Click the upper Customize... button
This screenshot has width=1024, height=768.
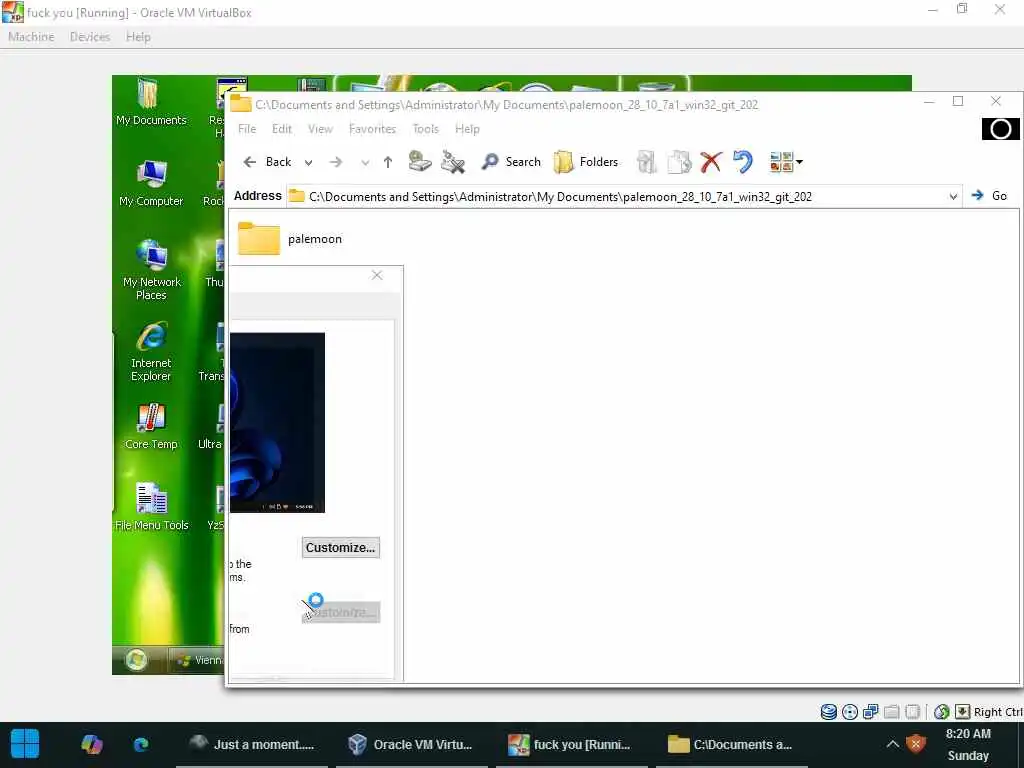click(340, 547)
